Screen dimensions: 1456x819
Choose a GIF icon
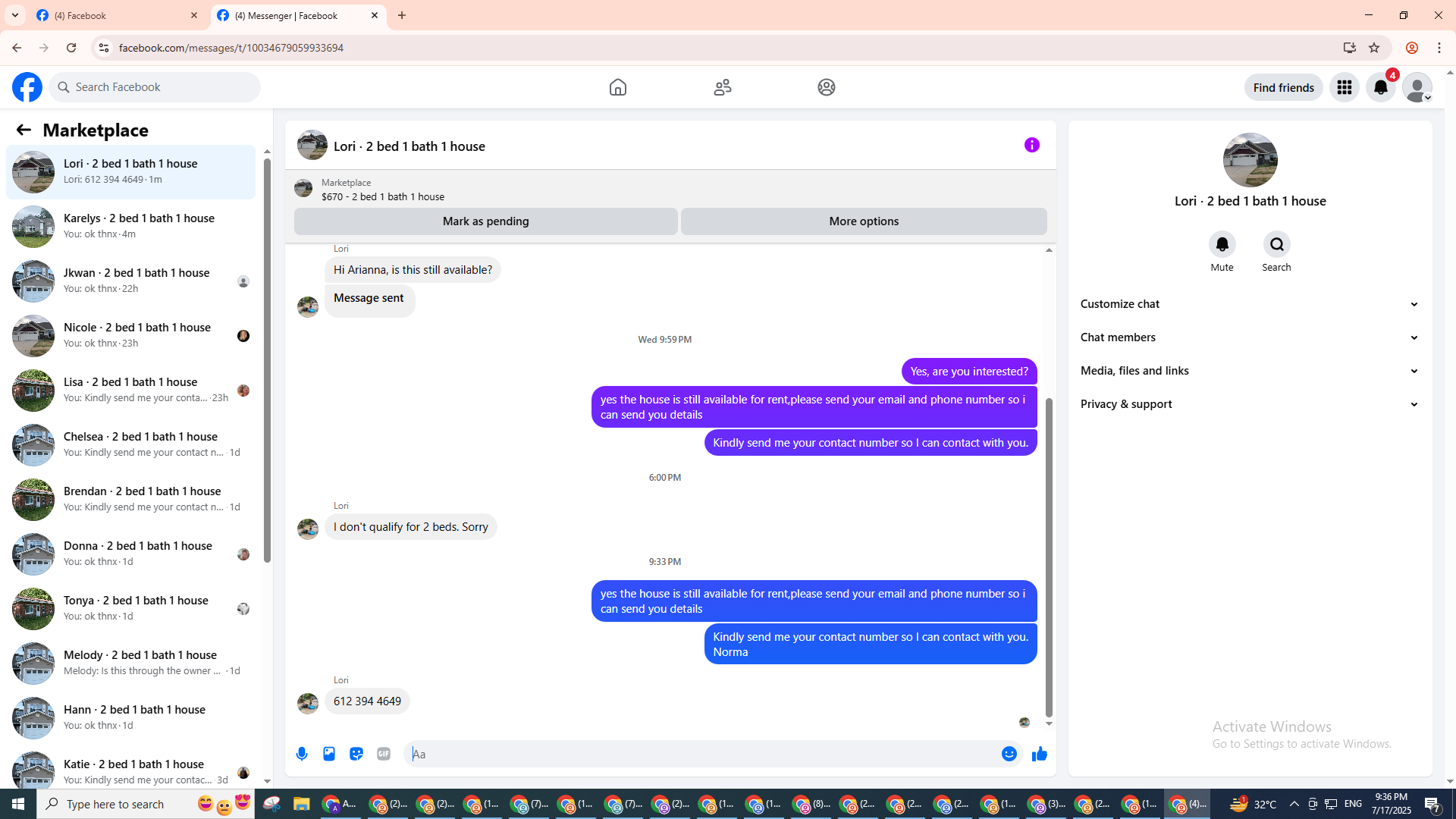pyautogui.click(x=384, y=754)
